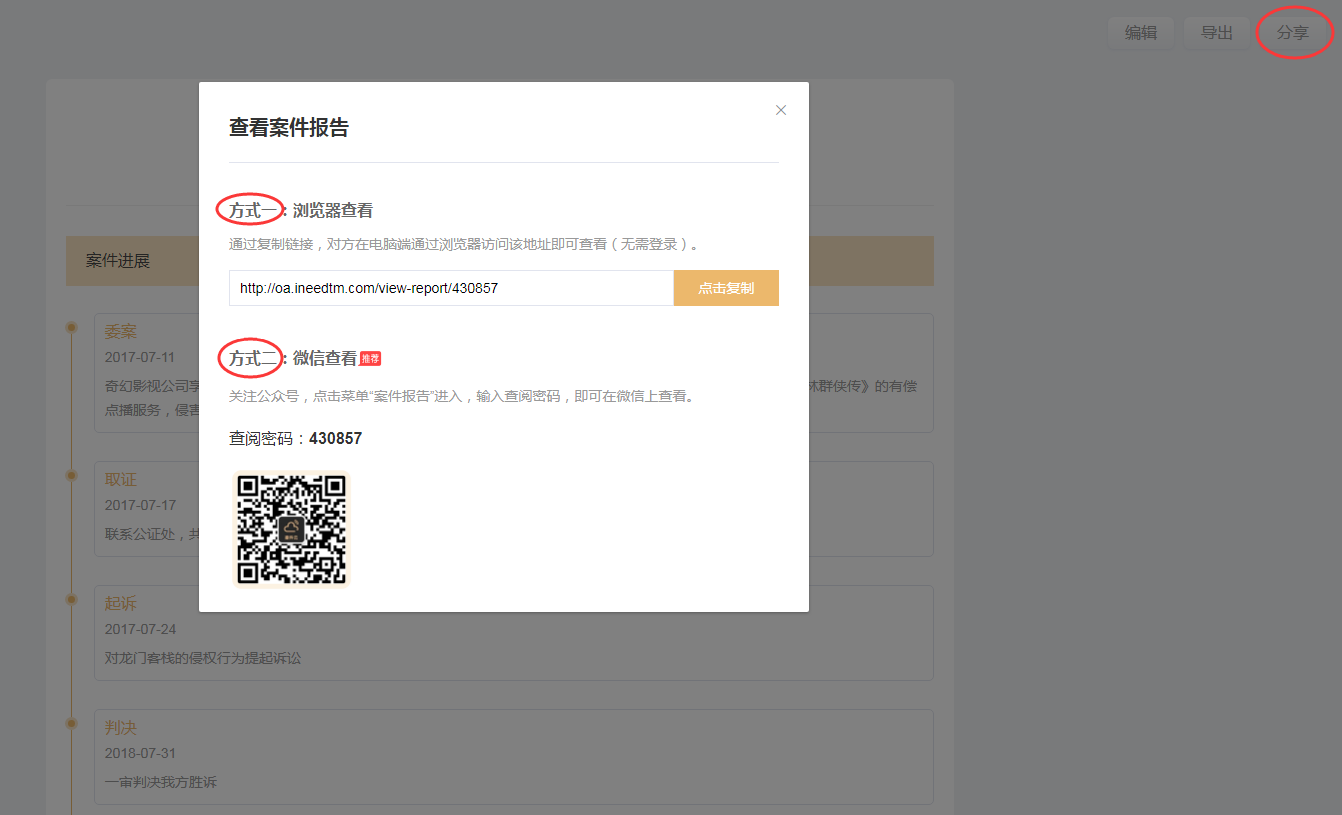Click the circled 方式一 heading
Image resolution: width=1342 pixels, height=815 pixels.
(x=250, y=210)
